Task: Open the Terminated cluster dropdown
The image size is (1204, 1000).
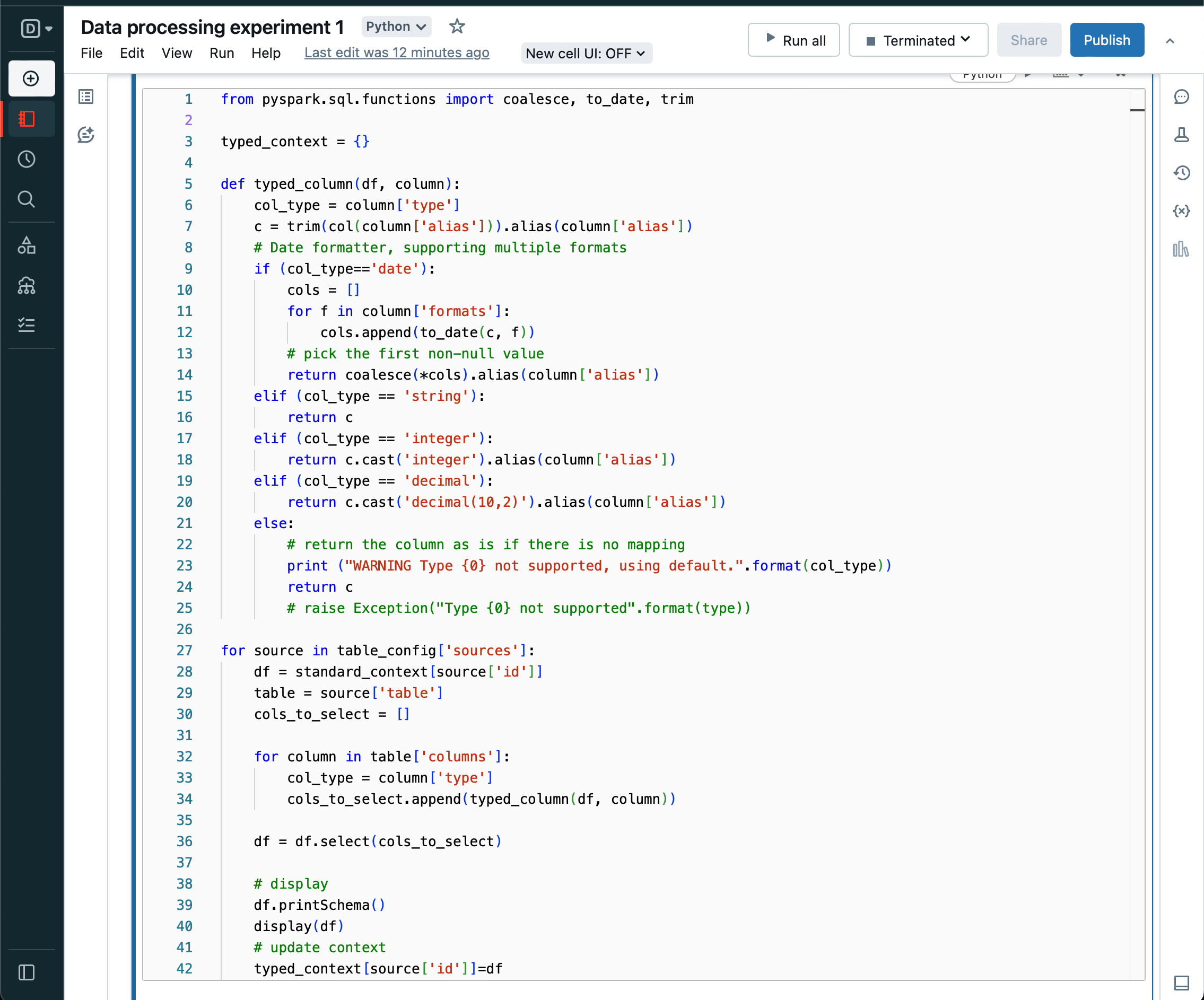Action: pyautogui.click(x=918, y=40)
